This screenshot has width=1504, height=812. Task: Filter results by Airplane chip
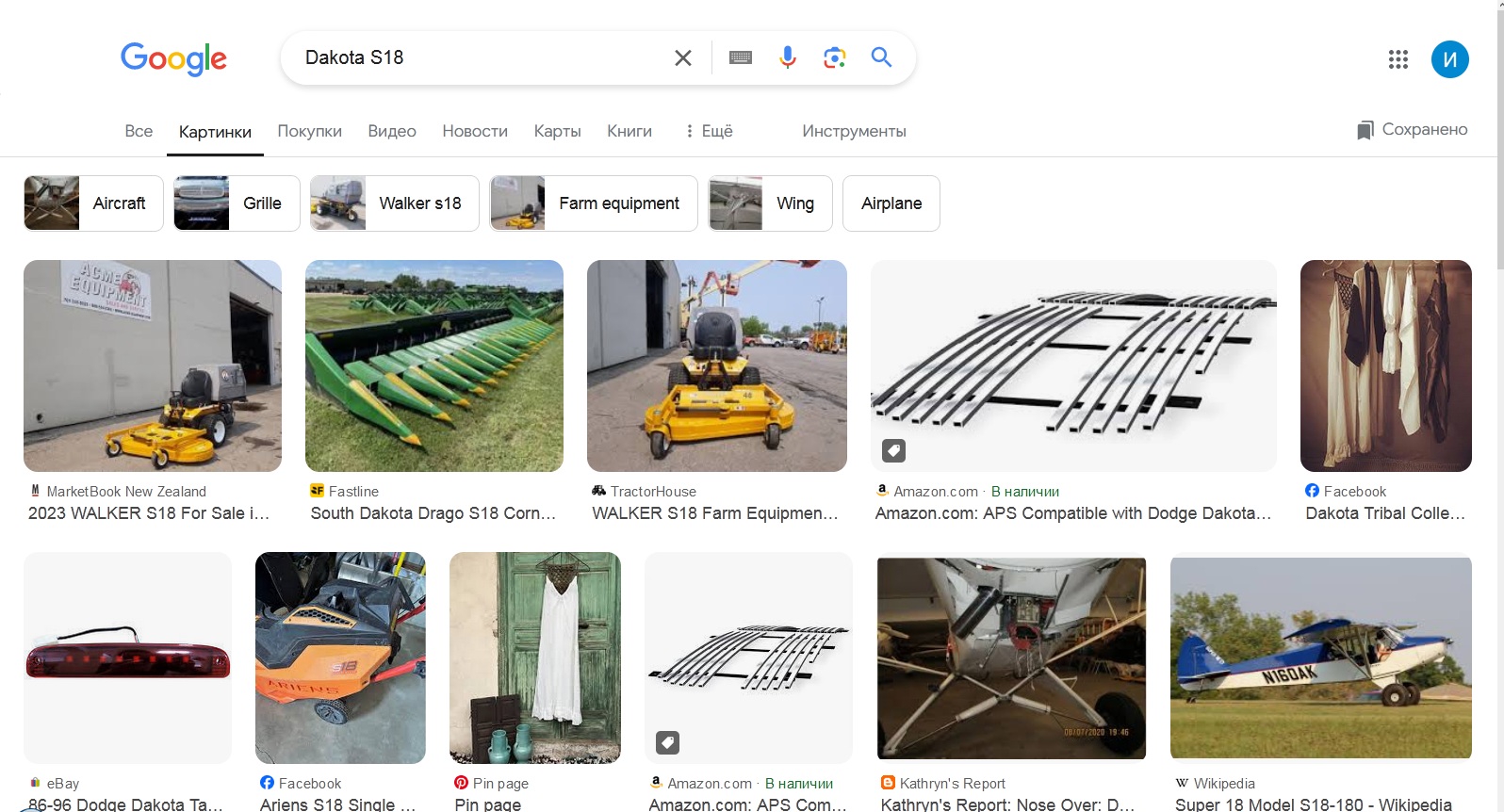891,203
